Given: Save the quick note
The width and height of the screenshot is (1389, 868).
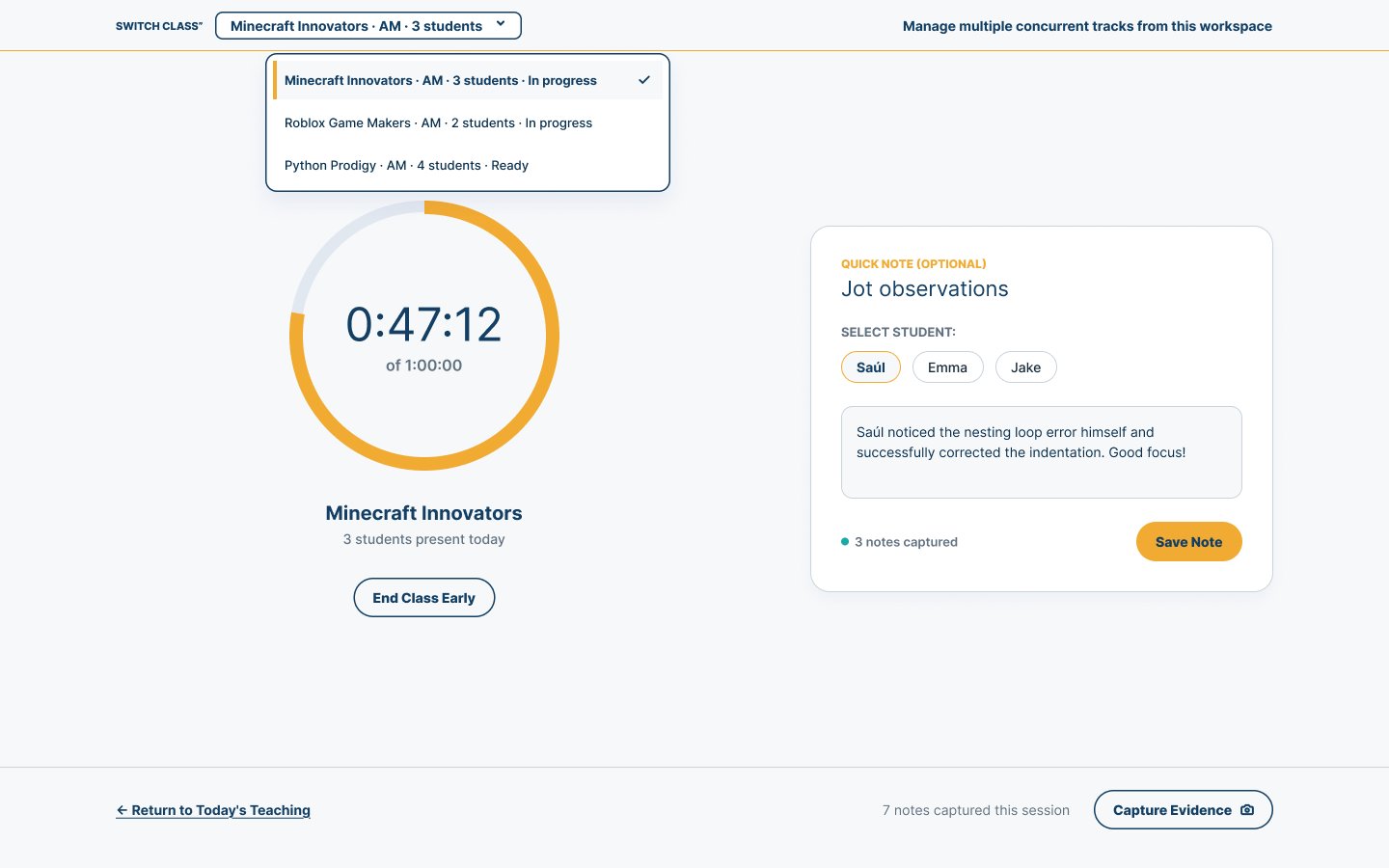Looking at the screenshot, I should 1188,542.
